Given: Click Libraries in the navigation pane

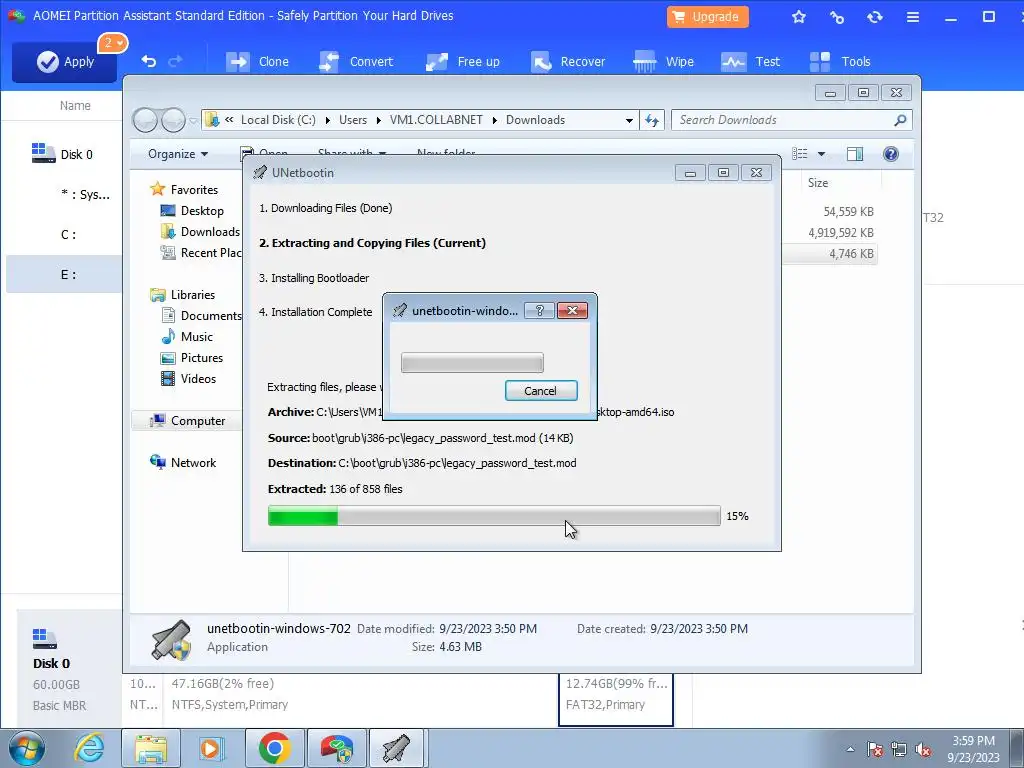Looking at the screenshot, I should [193, 295].
